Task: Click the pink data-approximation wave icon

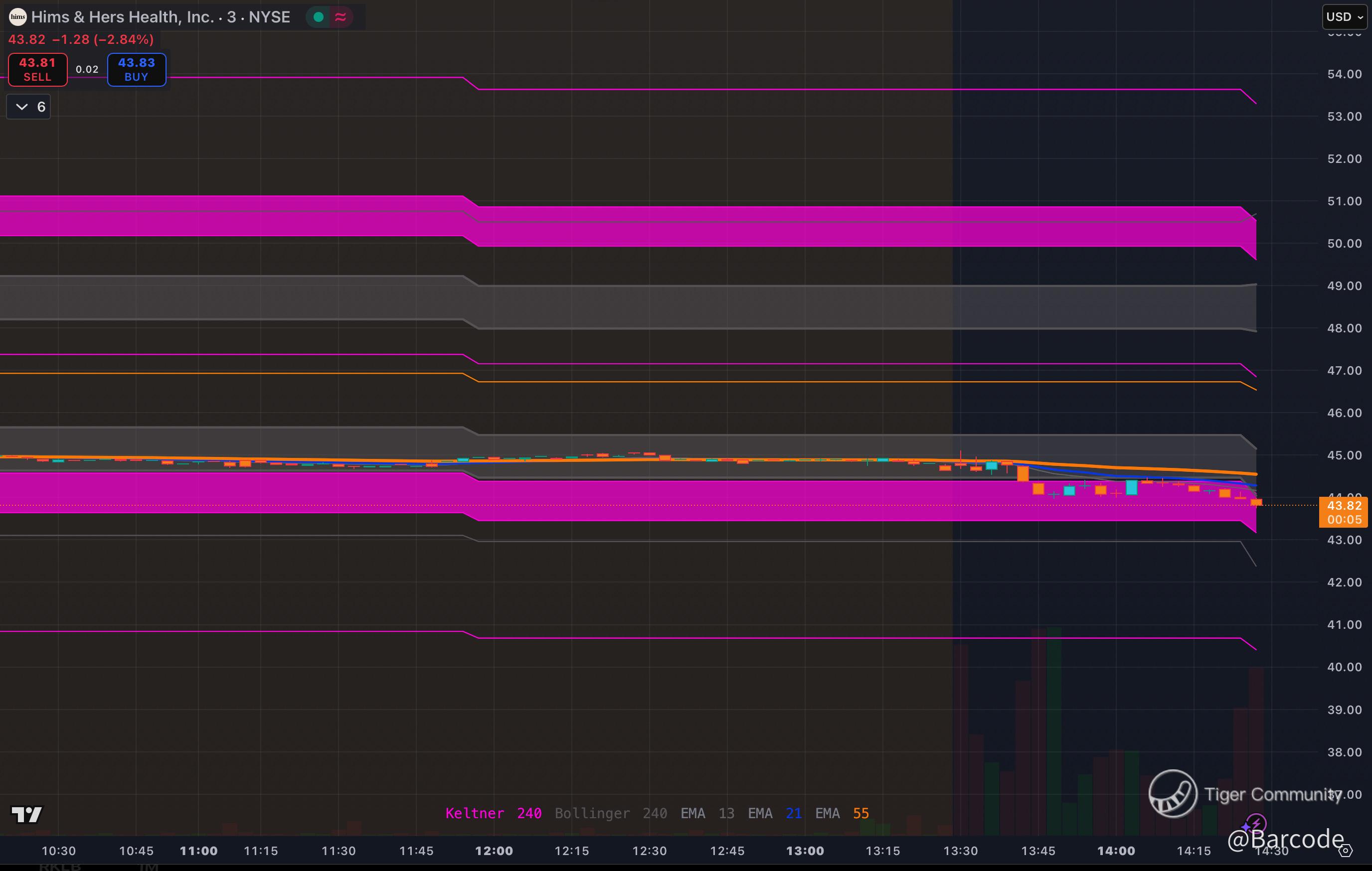Action: pos(341,17)
